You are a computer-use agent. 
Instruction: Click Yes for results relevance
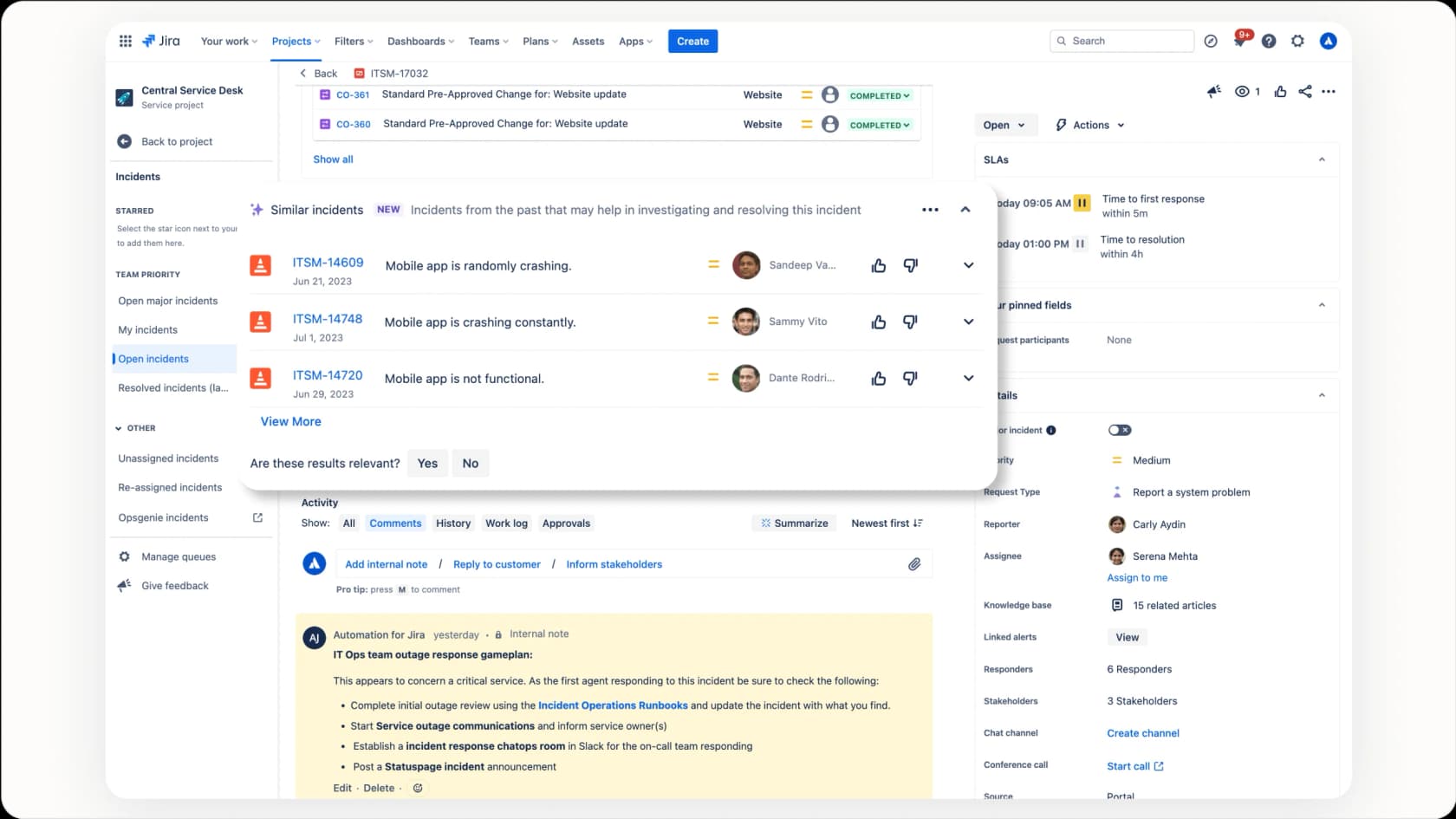[x=427, y=464]
